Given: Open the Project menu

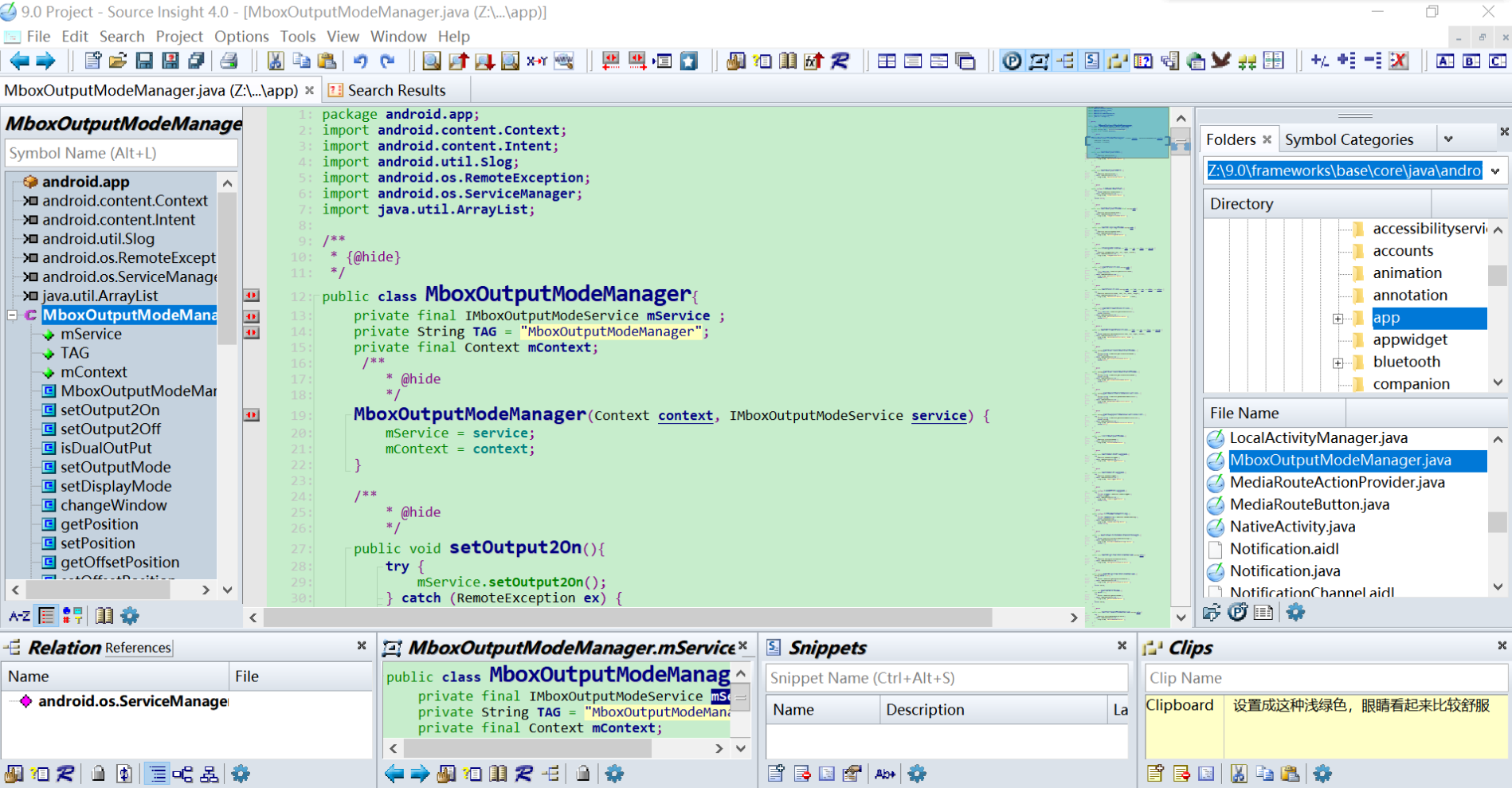Looking at the screenshot, I should pos(179,37).
